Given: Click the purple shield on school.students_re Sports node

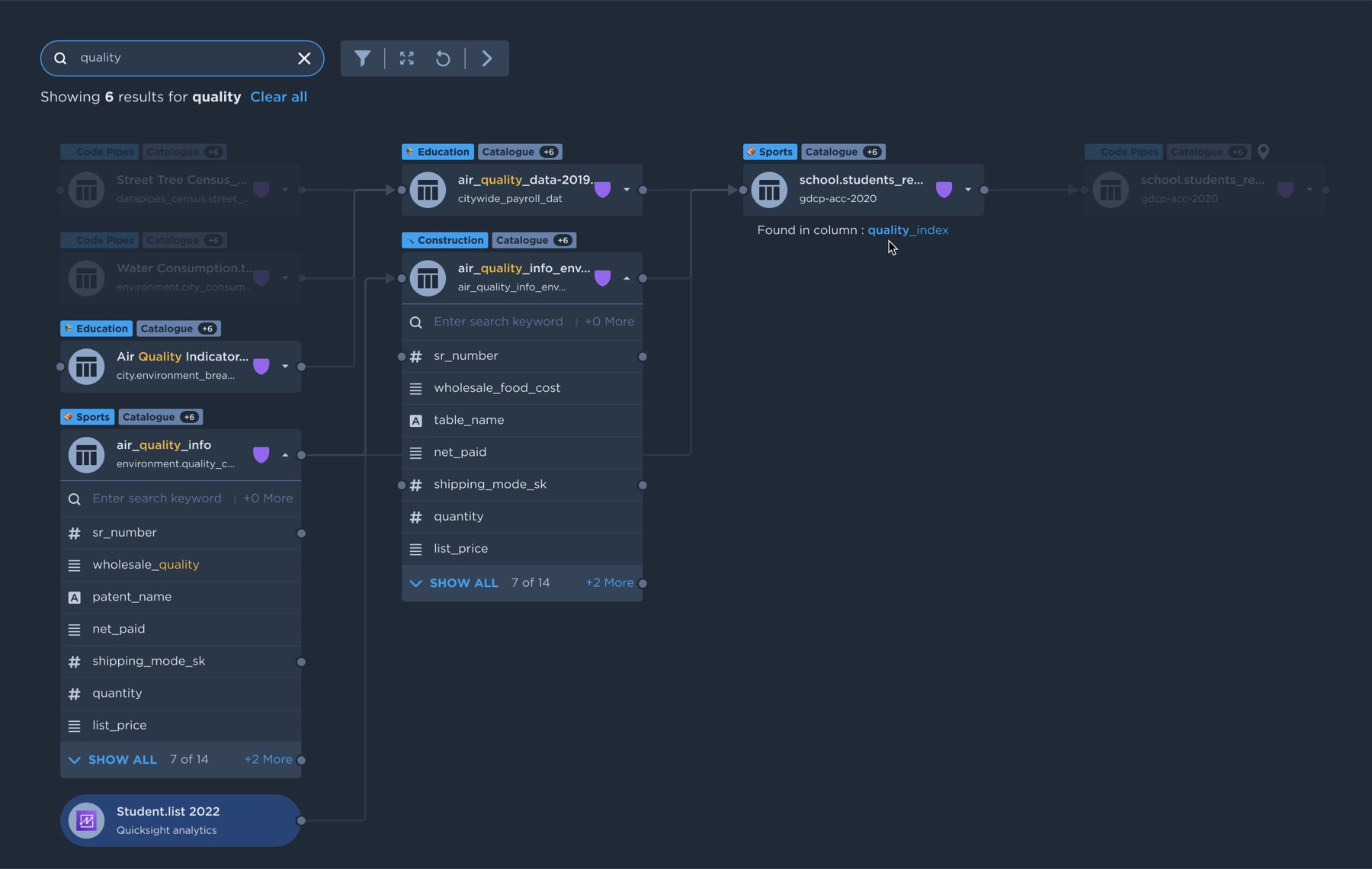Looking at the screenshot, I should tap(944, 190).
